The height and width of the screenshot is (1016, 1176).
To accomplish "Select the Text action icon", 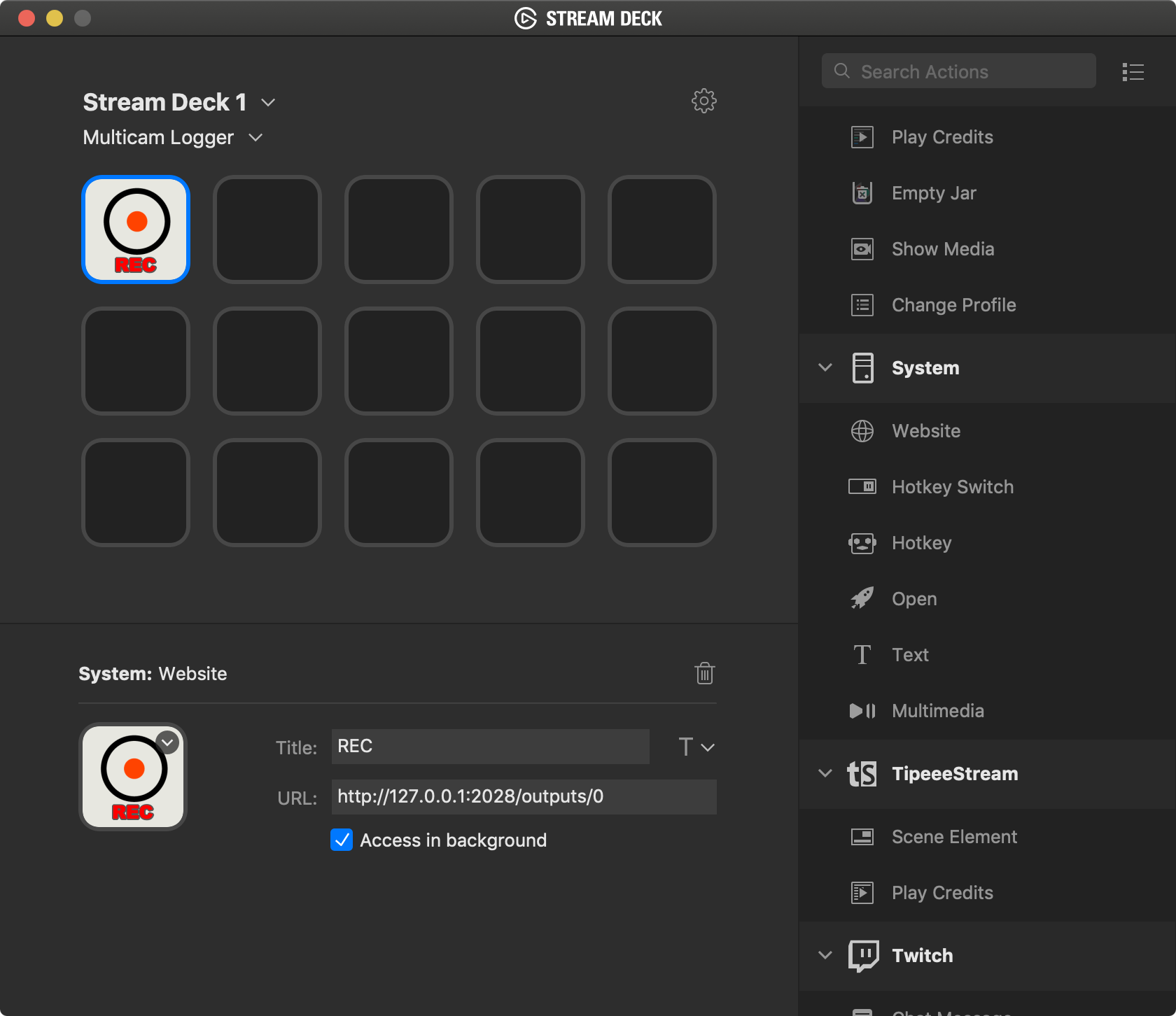I will coord(862,655).
